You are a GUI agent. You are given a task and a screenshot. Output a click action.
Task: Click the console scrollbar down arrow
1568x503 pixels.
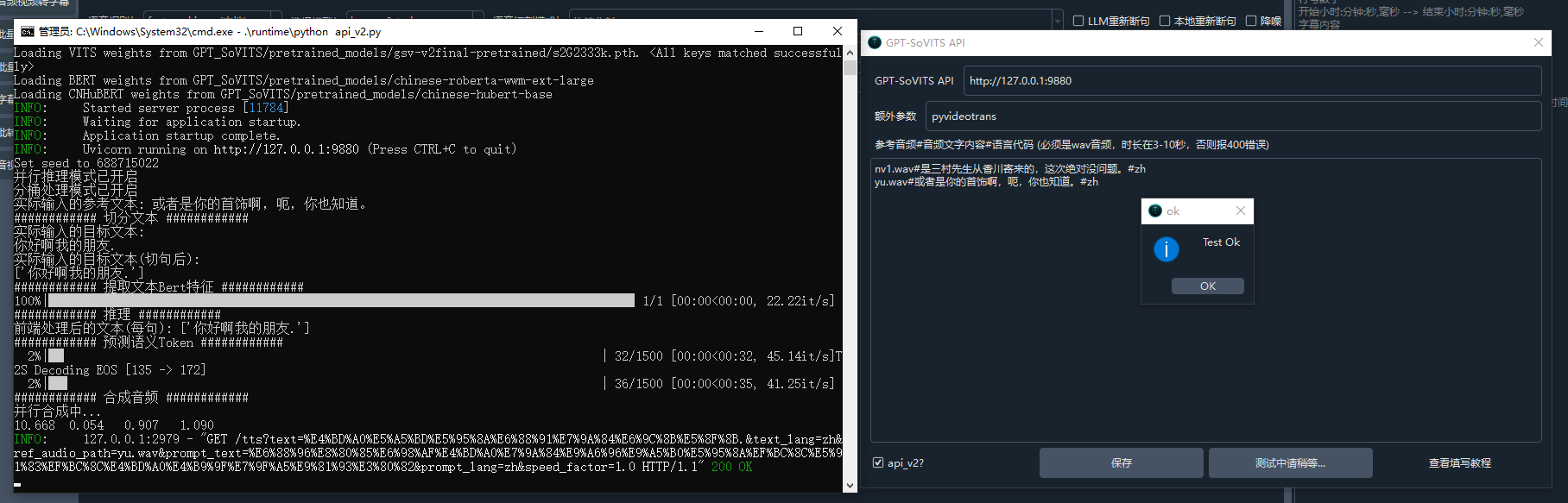pyautogui.click(x=850, y=485)
